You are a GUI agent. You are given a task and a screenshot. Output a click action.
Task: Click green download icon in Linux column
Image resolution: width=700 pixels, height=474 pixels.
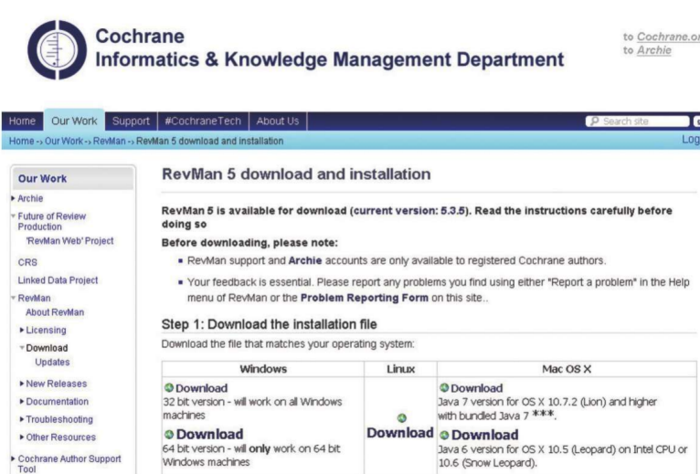click(x=402, y=418)
